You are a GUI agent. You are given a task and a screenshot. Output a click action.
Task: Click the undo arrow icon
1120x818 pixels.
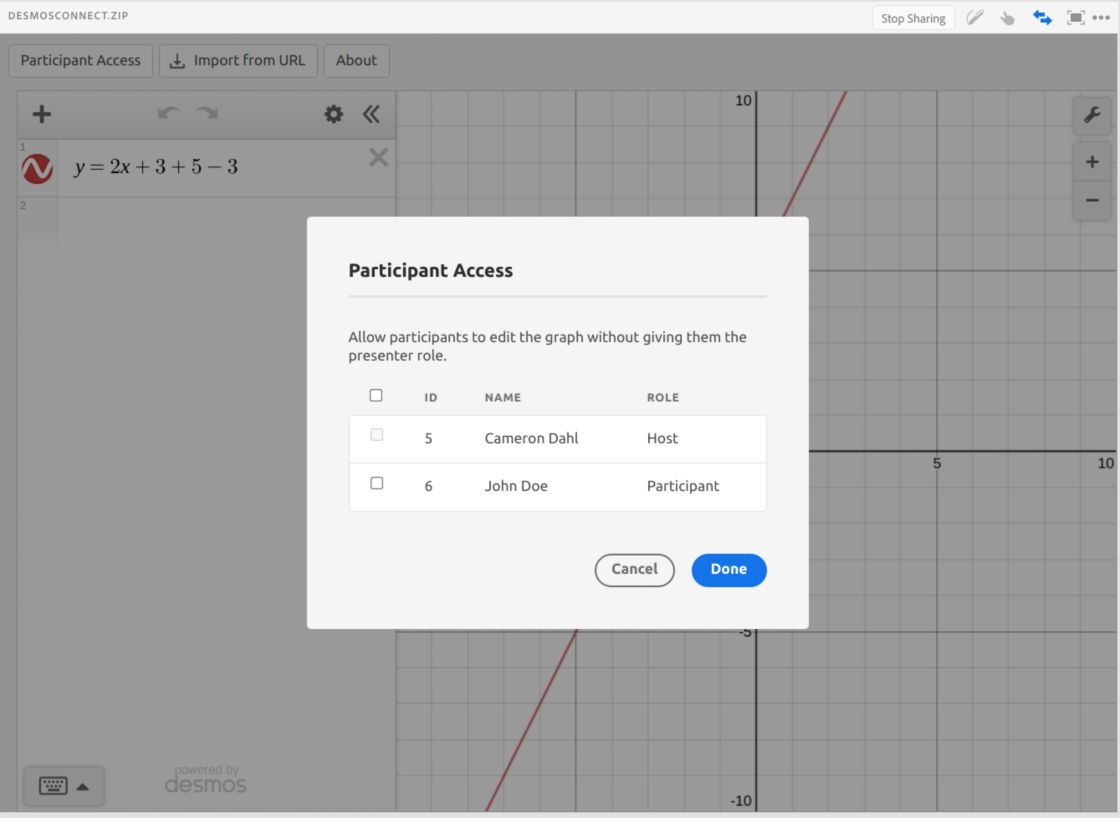pos(168,113)
